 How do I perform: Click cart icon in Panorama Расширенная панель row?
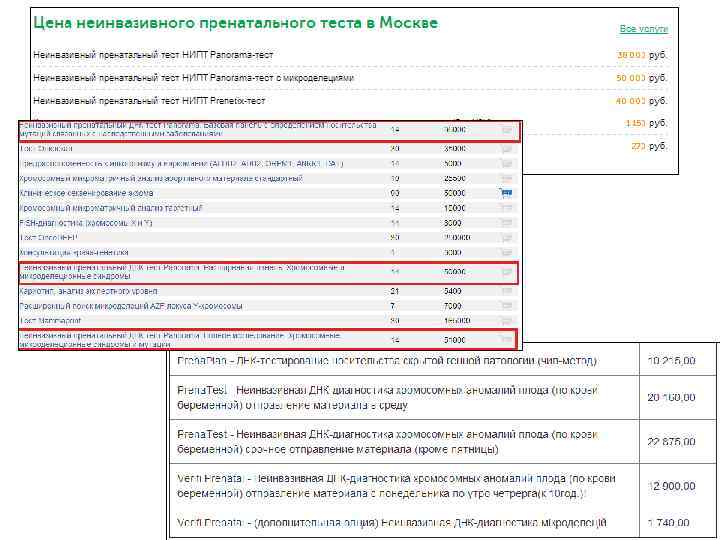click(506, 272)
